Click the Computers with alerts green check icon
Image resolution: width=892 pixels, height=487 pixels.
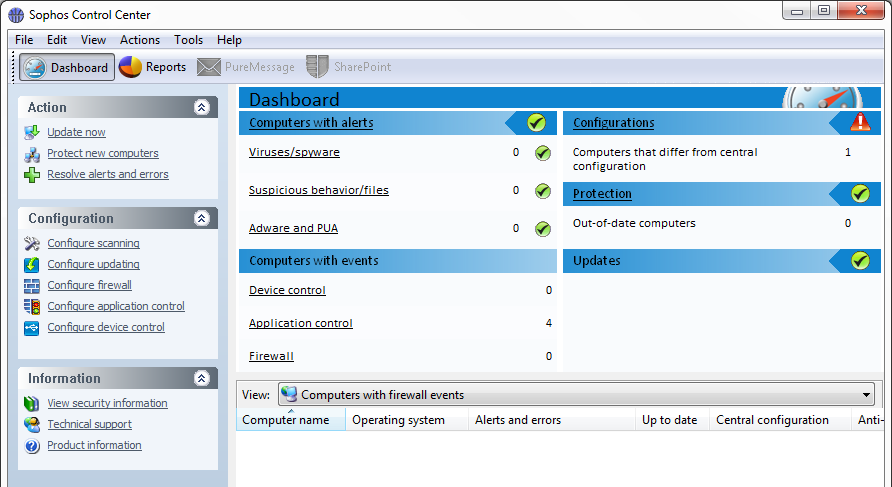click(x=536, y=122)
